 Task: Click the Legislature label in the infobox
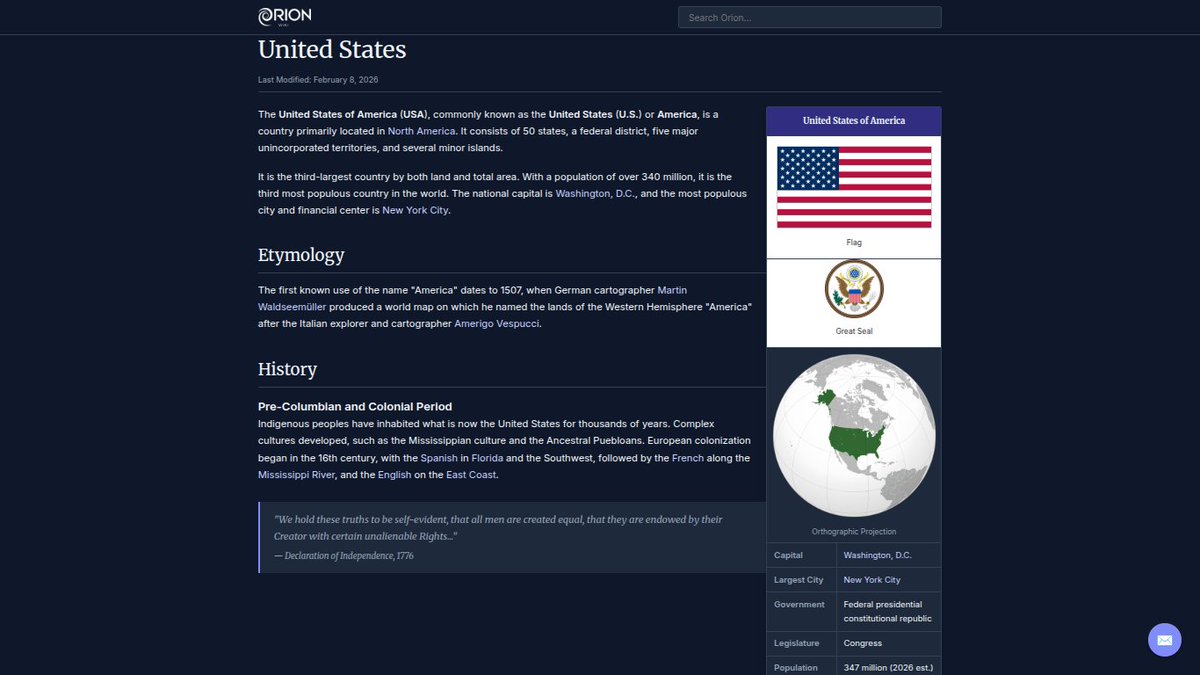click(x=797, y=643)
